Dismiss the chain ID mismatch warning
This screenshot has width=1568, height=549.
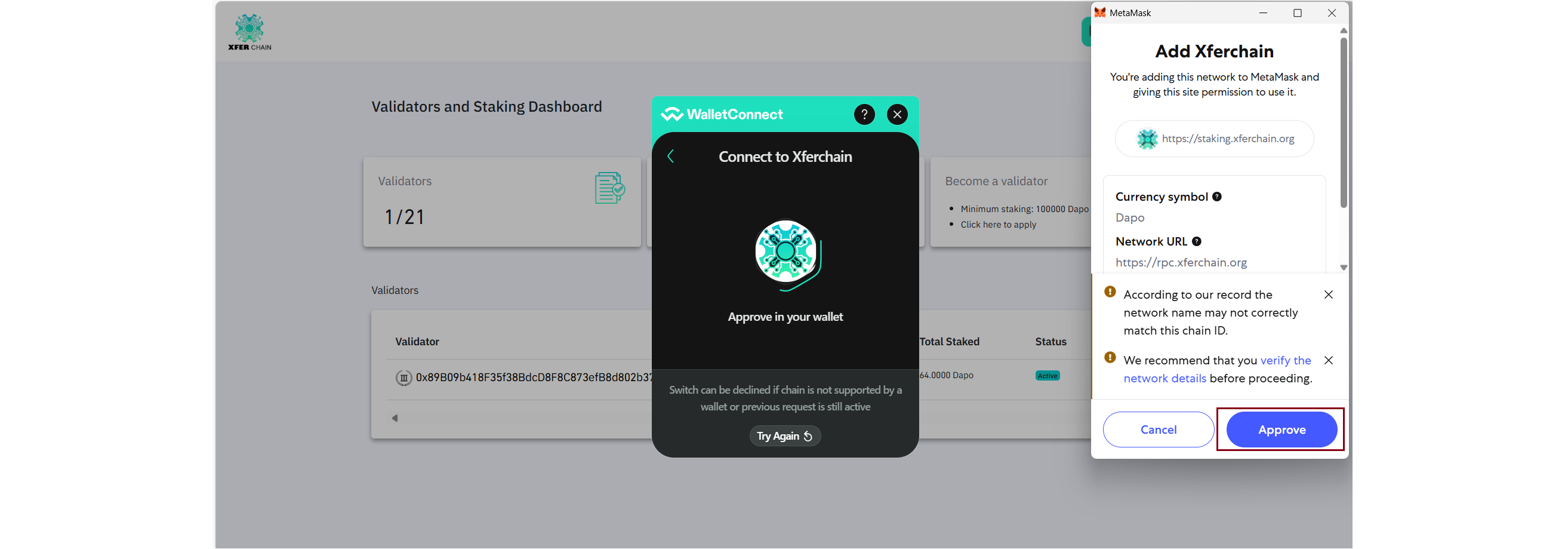[1328, 295]
